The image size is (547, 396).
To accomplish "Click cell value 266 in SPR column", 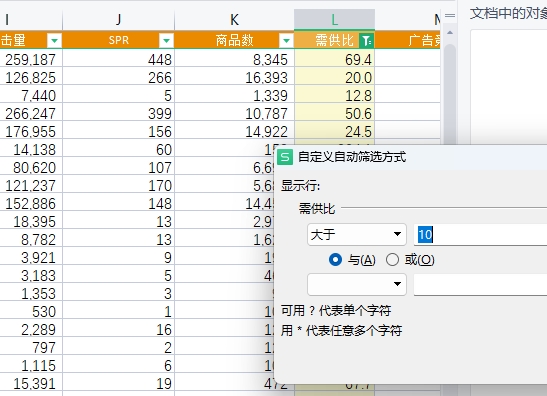I will tap(160, 78).
